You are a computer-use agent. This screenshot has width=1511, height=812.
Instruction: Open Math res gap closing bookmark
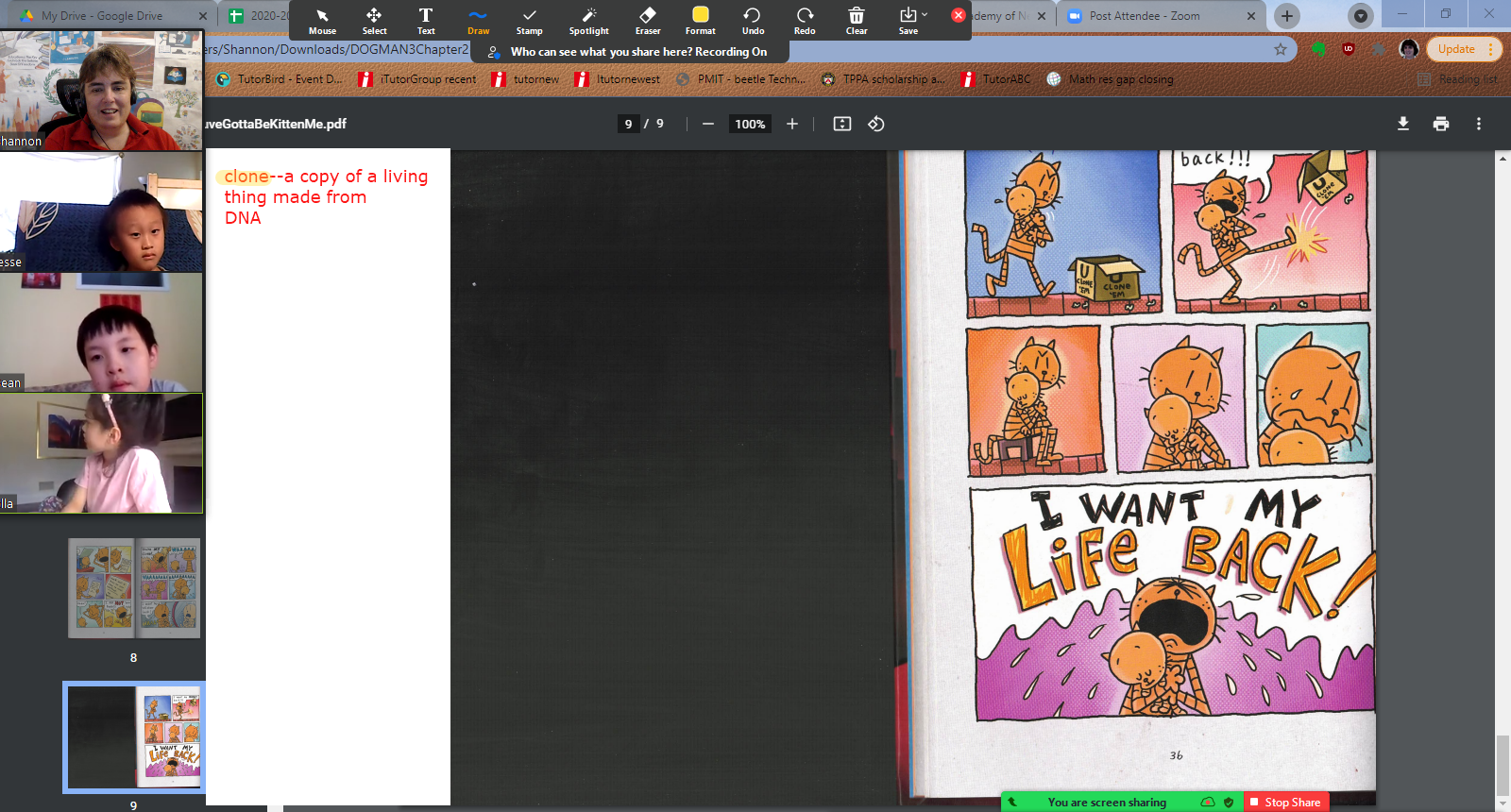click(1111, 79)
